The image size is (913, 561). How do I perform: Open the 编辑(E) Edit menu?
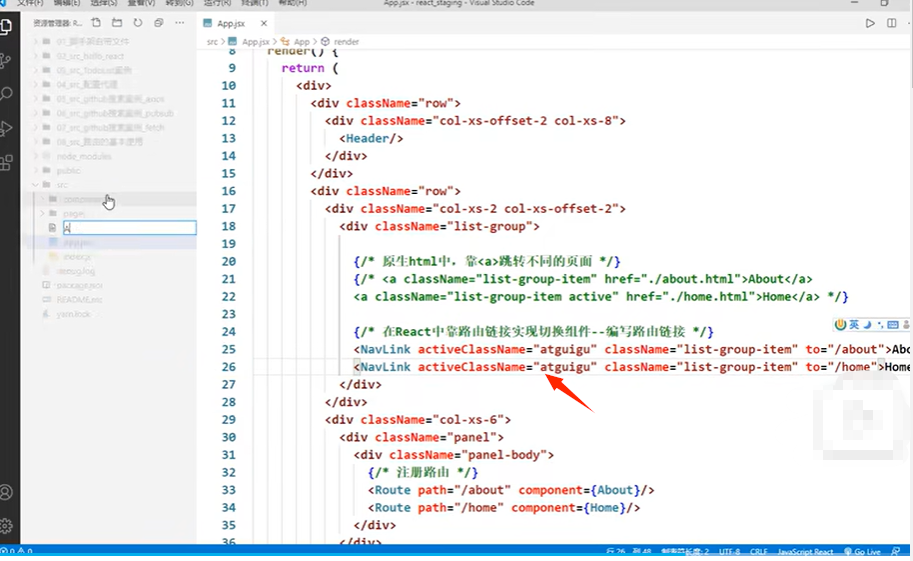click(x=67, y=3)
